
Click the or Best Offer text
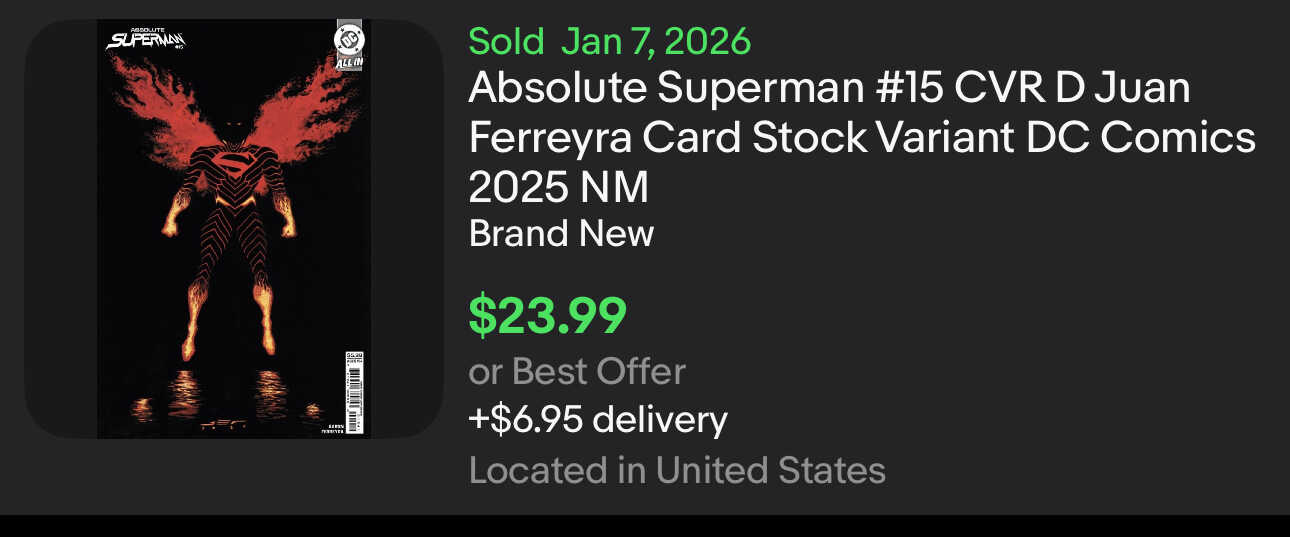pos(577,371)
